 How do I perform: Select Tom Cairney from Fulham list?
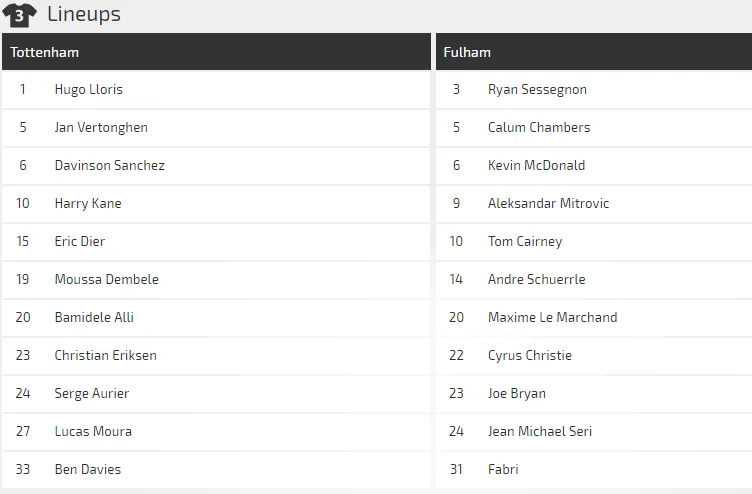[525, 241]
